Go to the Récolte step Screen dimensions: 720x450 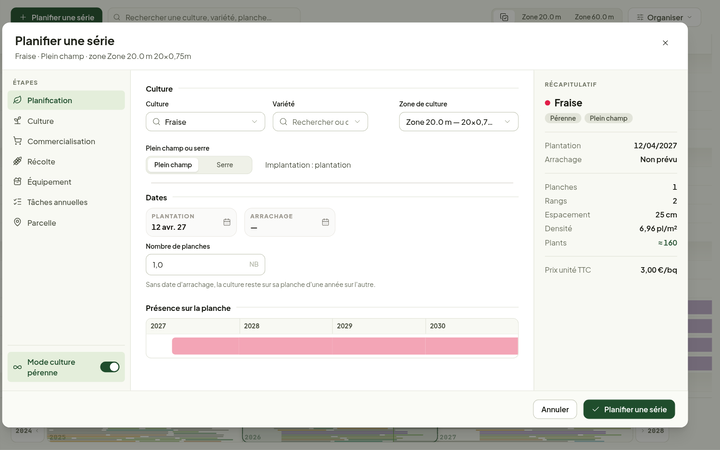66,161
